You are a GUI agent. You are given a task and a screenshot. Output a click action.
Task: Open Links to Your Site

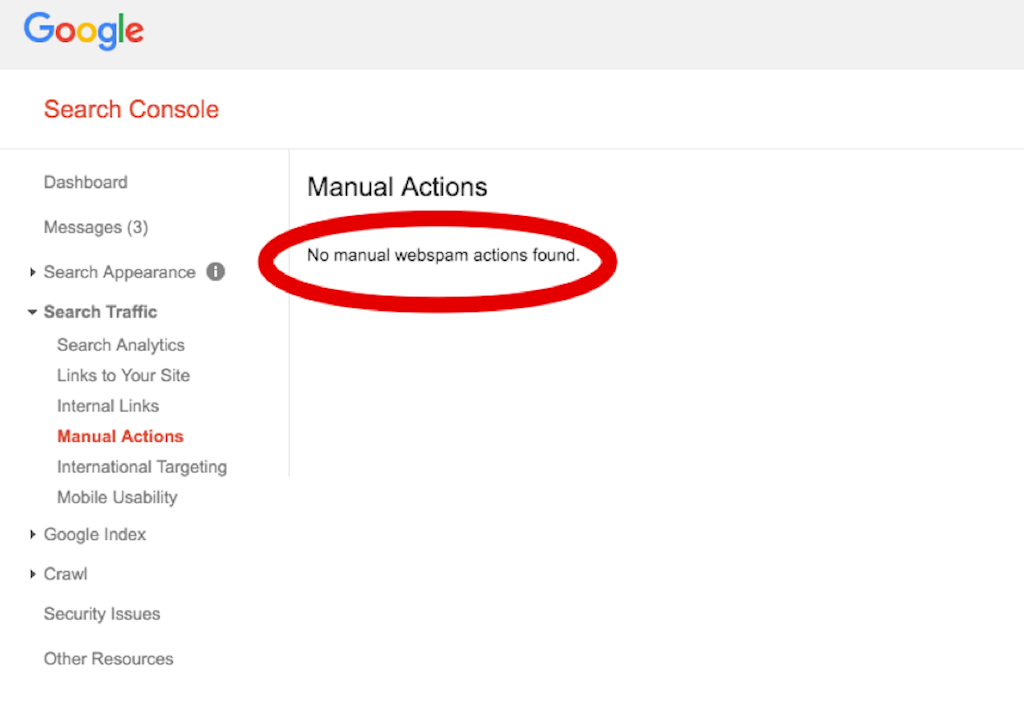coord(123,375)
